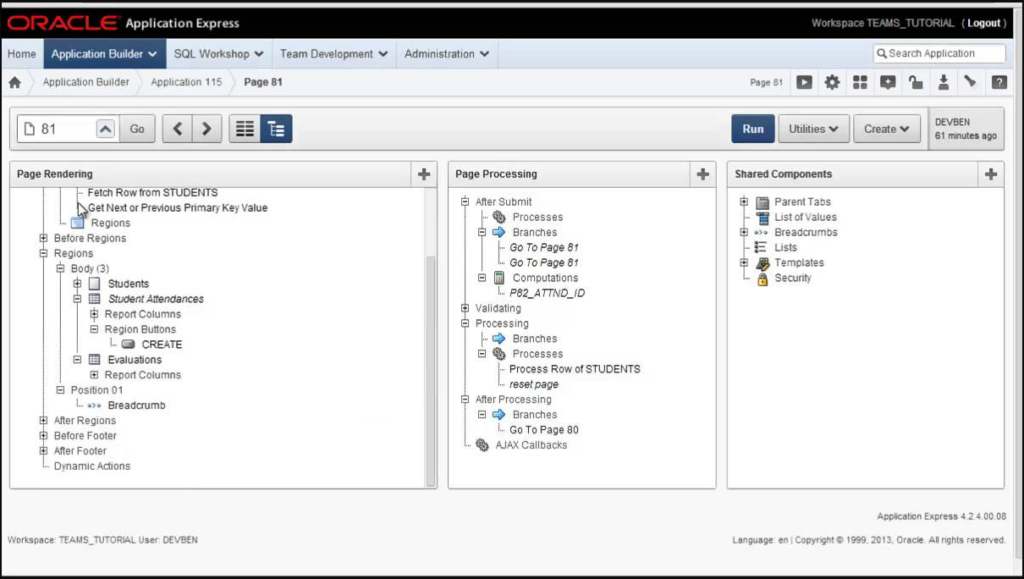Screen dimensions: 1024x579
Task: Open the P82_ATTND_ID computation
Action: [547, 293]
